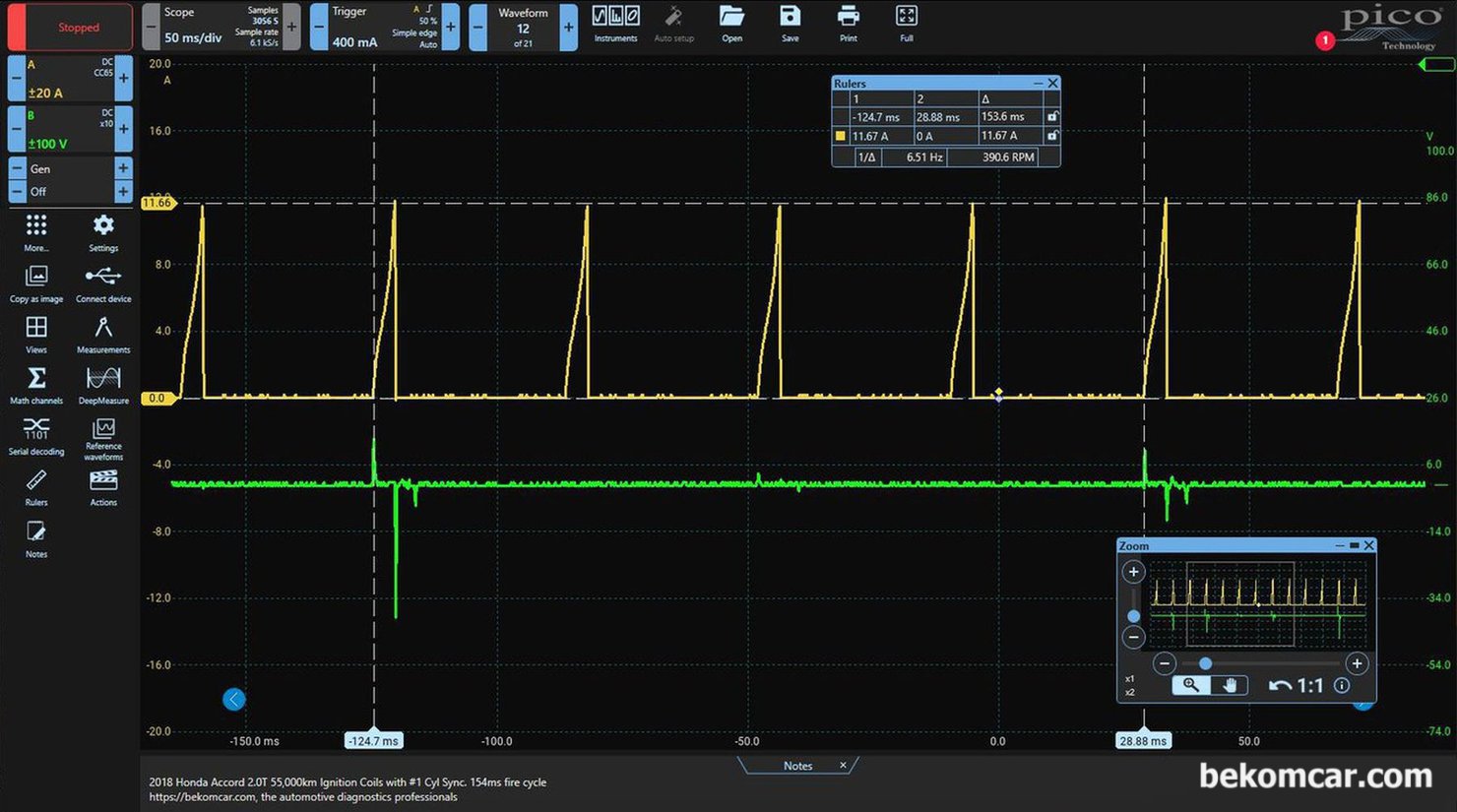This screenshot has height=812, width=1457.
Task: Click vertical zoom plus in Zoom window
Action: tap(1133, 572)
